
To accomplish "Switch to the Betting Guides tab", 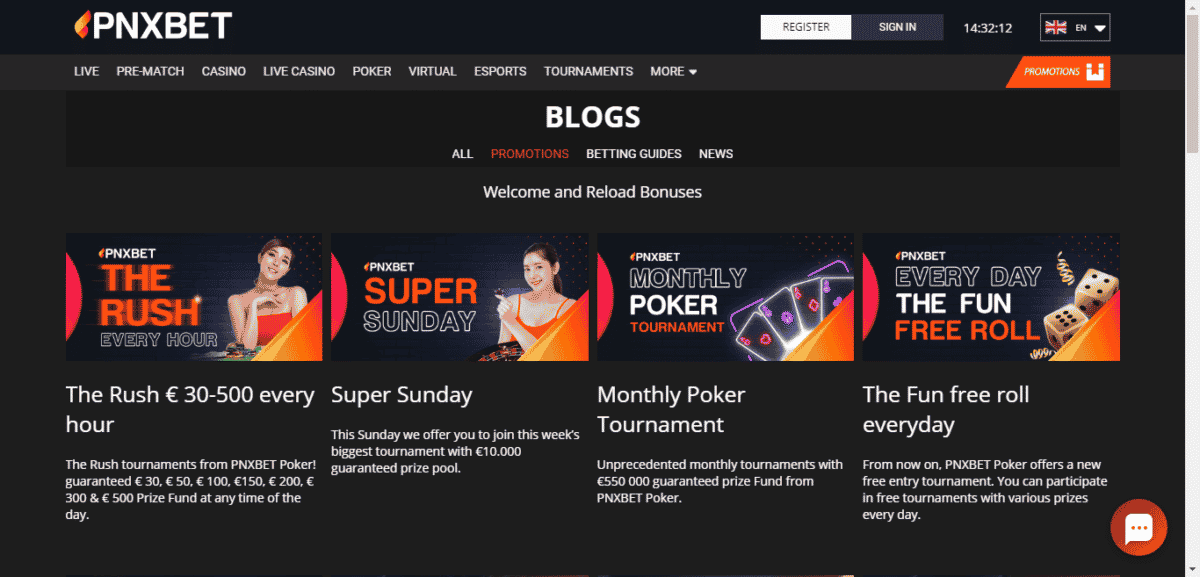I will (634, 154).
